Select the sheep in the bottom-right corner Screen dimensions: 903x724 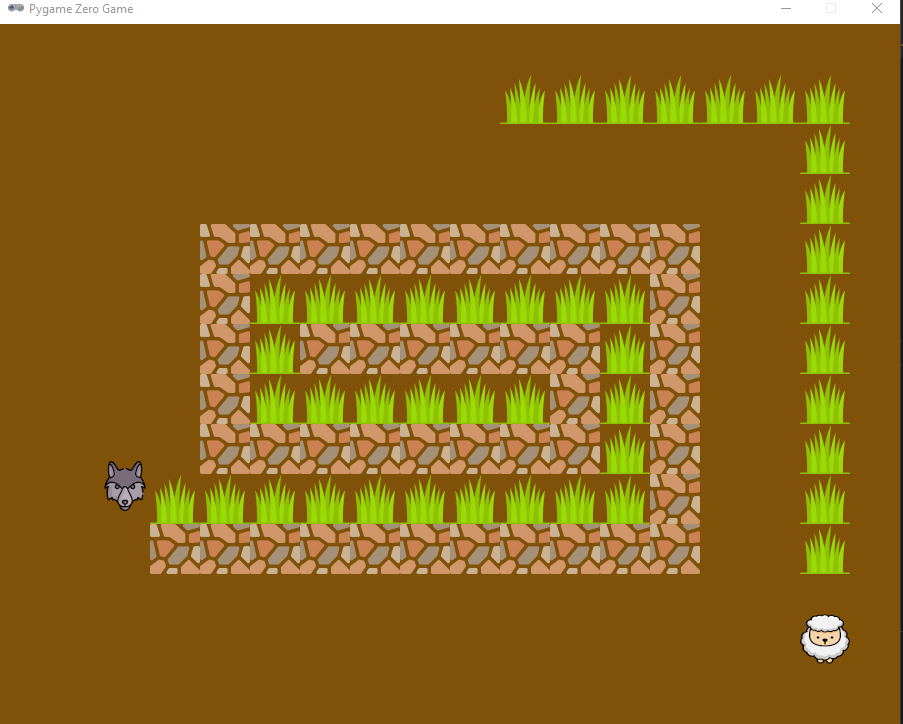pyautogui.click(x=825, y=638)
